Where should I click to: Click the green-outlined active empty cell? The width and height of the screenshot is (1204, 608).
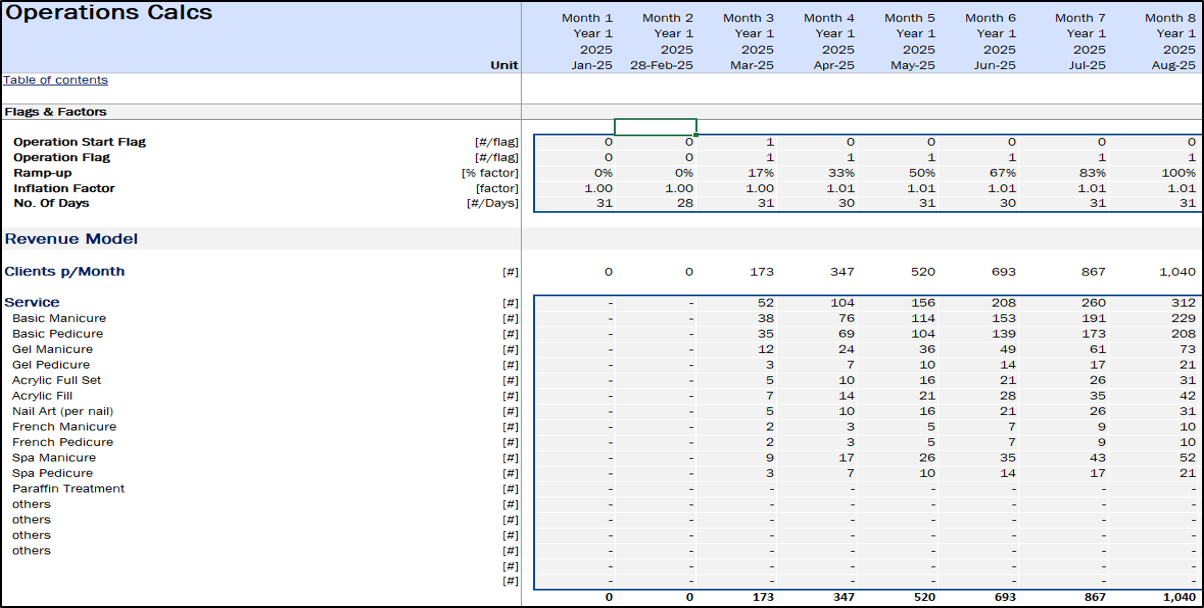655,127
